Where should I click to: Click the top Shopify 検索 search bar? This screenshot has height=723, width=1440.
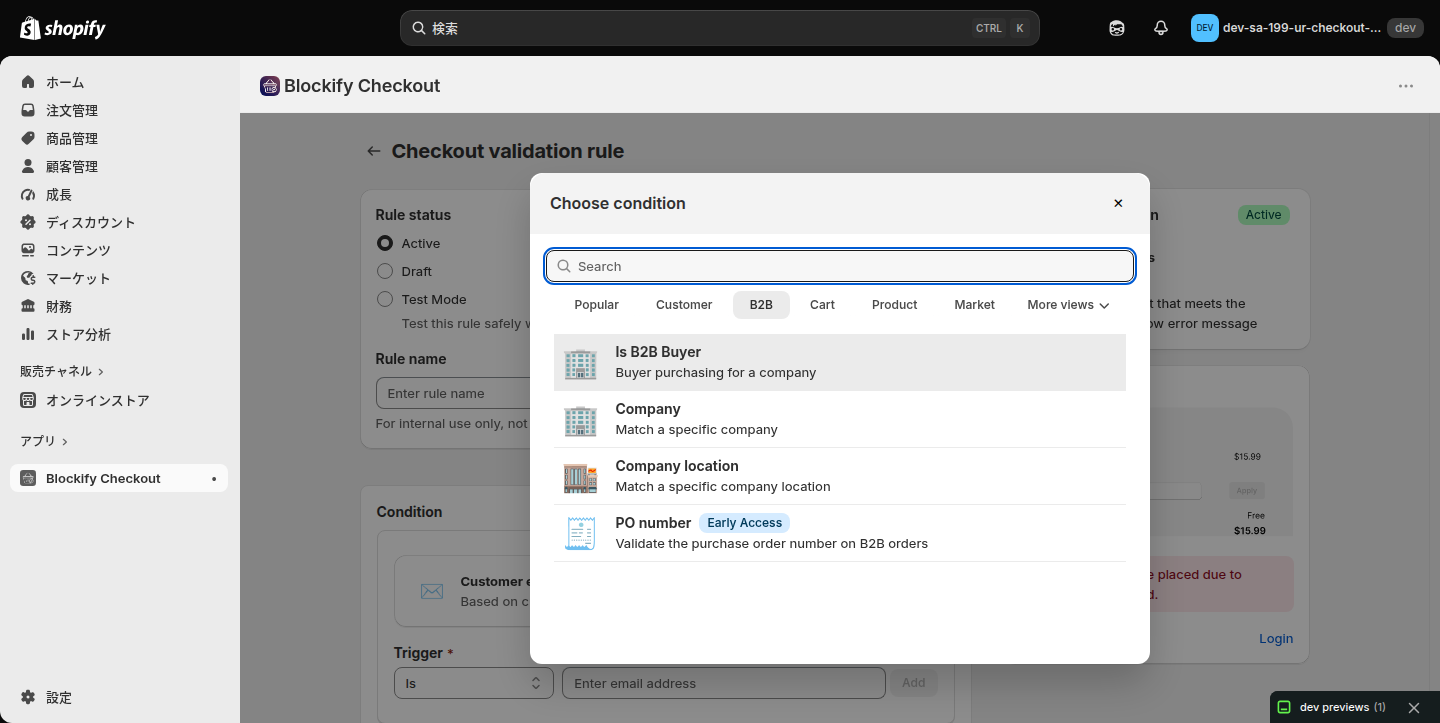(x=720, y=28)
